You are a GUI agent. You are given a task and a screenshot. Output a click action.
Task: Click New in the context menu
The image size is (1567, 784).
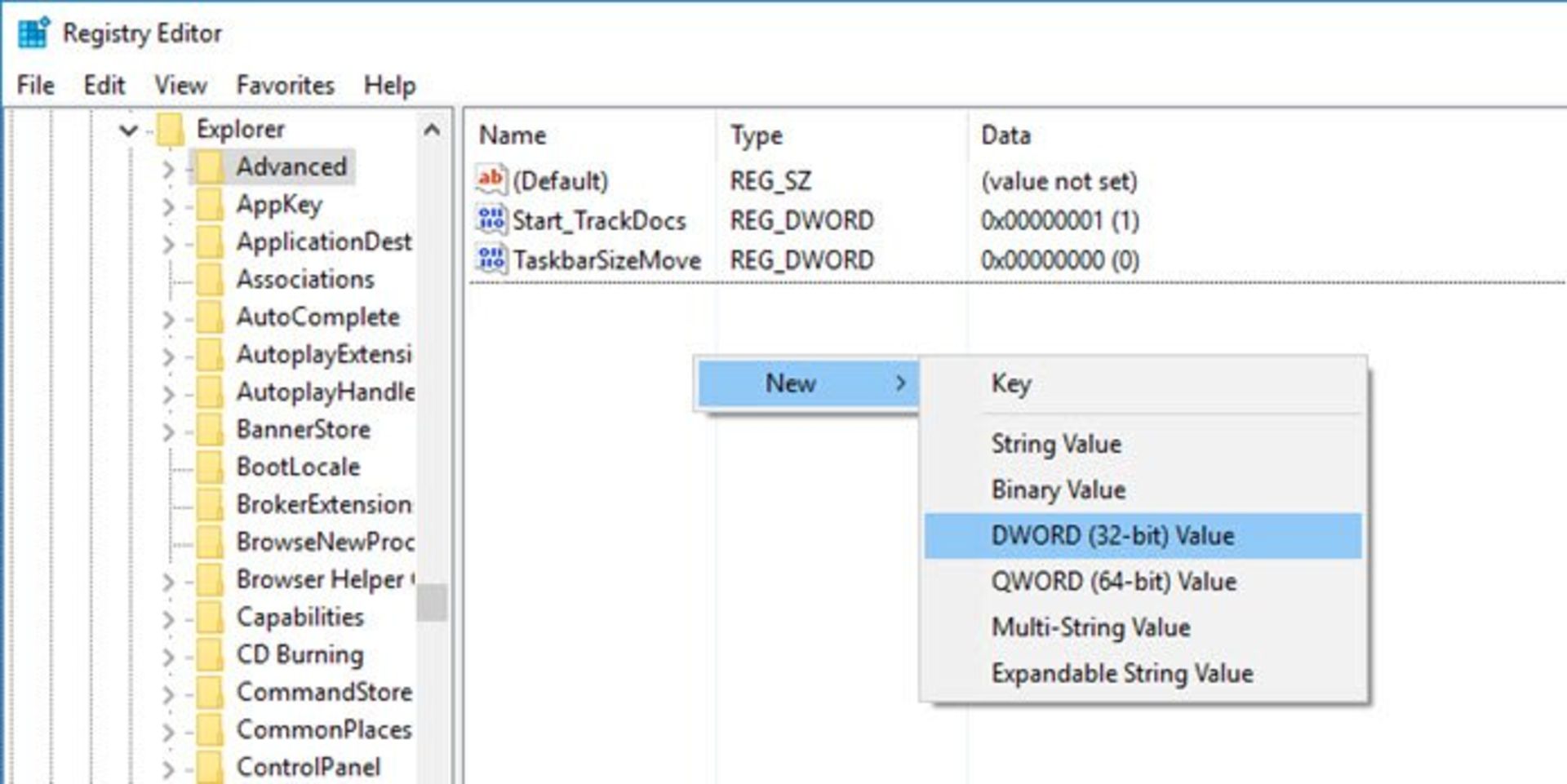point(807,383)
